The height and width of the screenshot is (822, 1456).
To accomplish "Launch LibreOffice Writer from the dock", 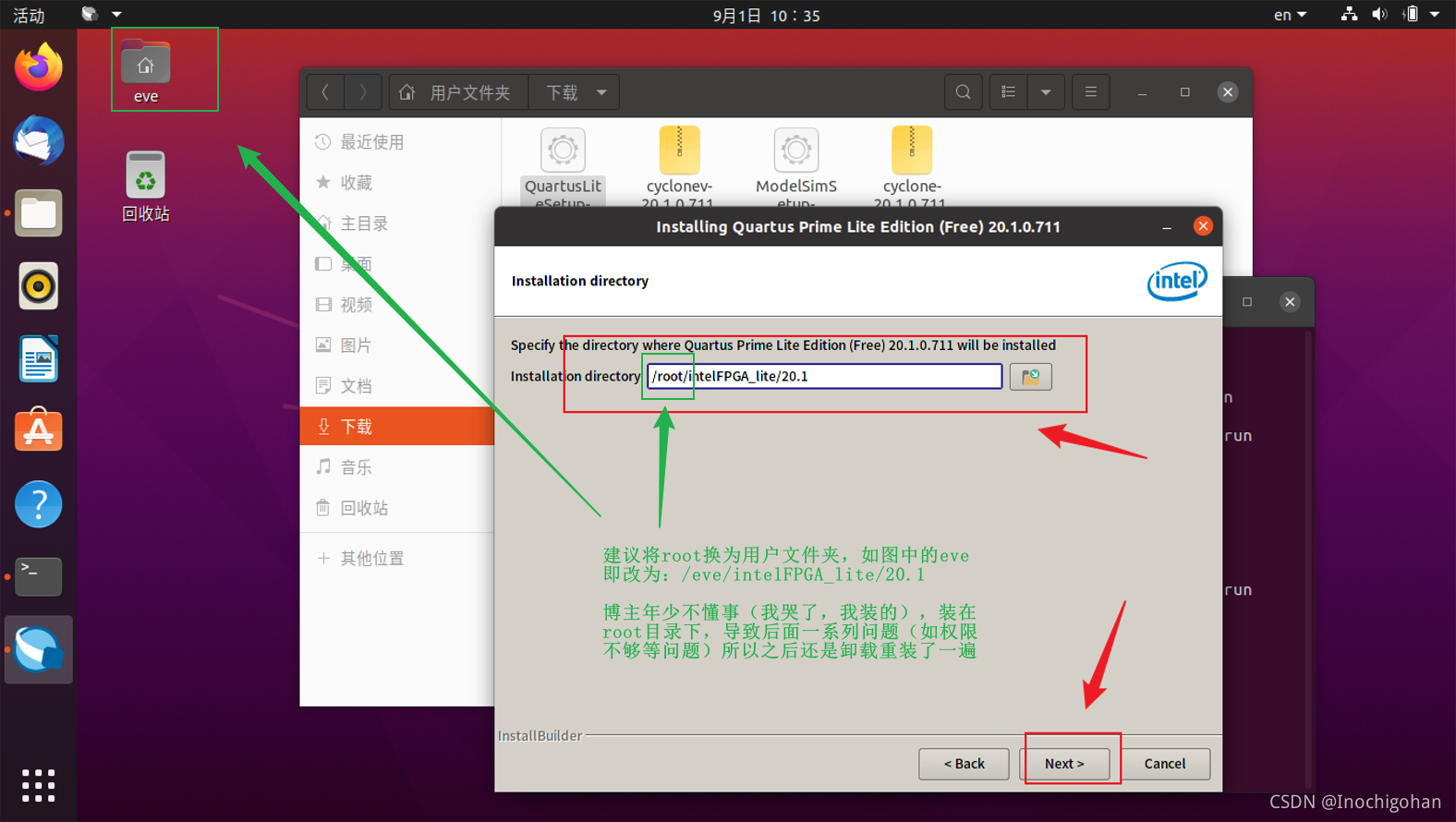I will click(38, 359).
